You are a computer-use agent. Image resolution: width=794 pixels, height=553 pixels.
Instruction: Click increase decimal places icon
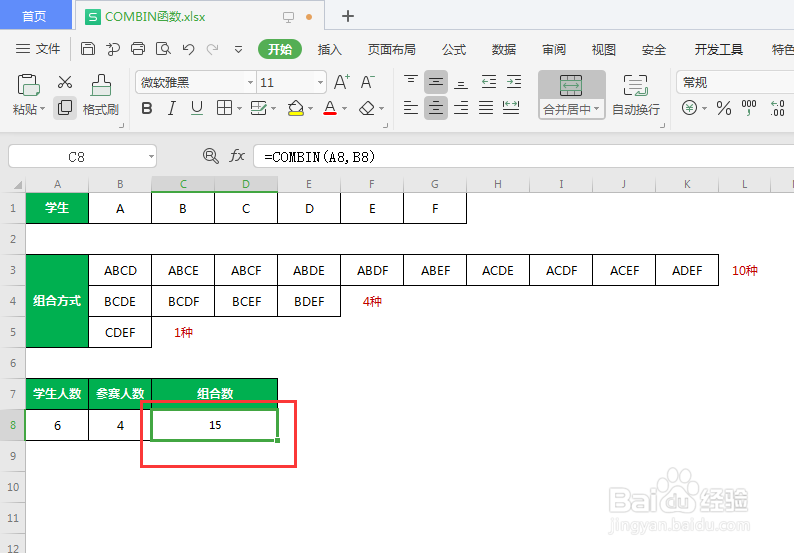[x=777, y=108]
